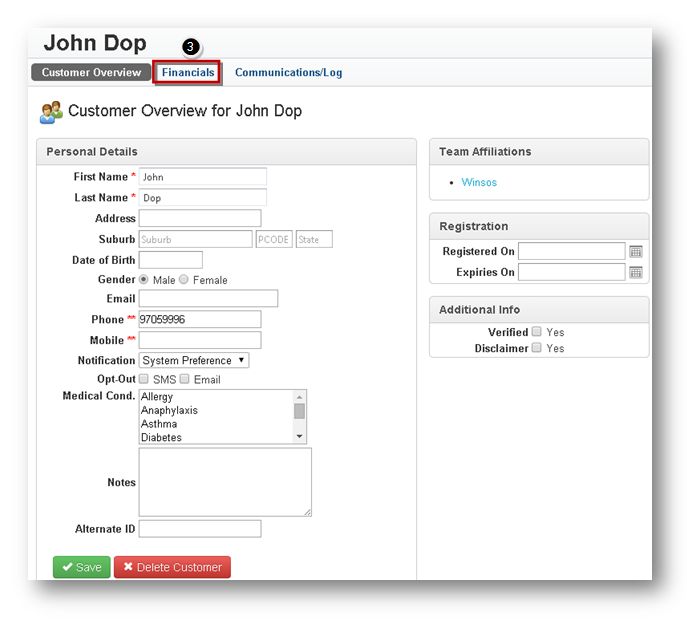The width and height of the screenshot is (687, 624).
Task: Select Allergy in Medical Cond. list
Action: (x=216, y=397)
